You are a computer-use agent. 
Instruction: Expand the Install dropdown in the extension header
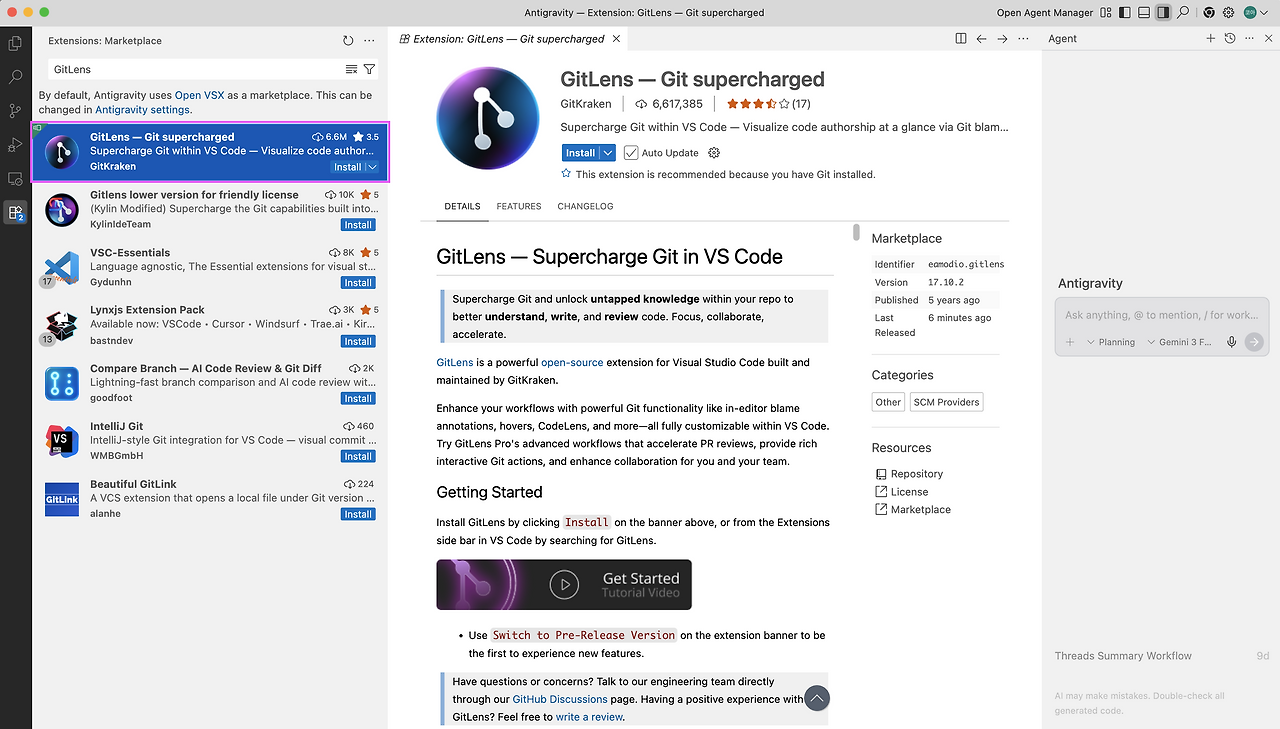(607, 153)
